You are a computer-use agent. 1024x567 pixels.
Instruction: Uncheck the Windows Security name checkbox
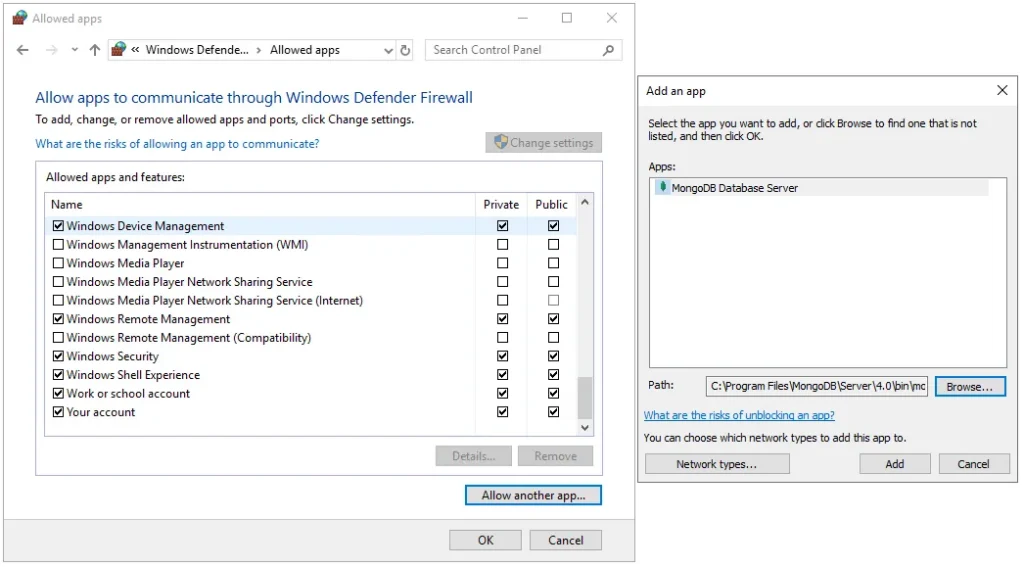coord(58,356)
